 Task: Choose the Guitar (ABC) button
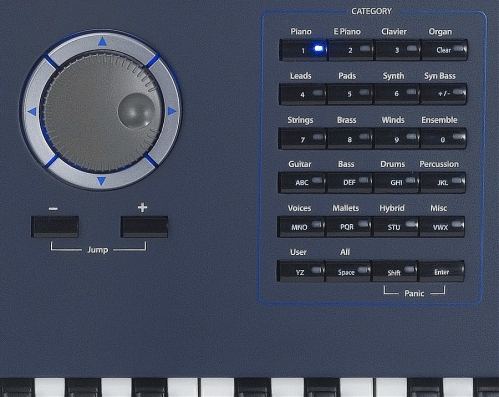point(302,183)
